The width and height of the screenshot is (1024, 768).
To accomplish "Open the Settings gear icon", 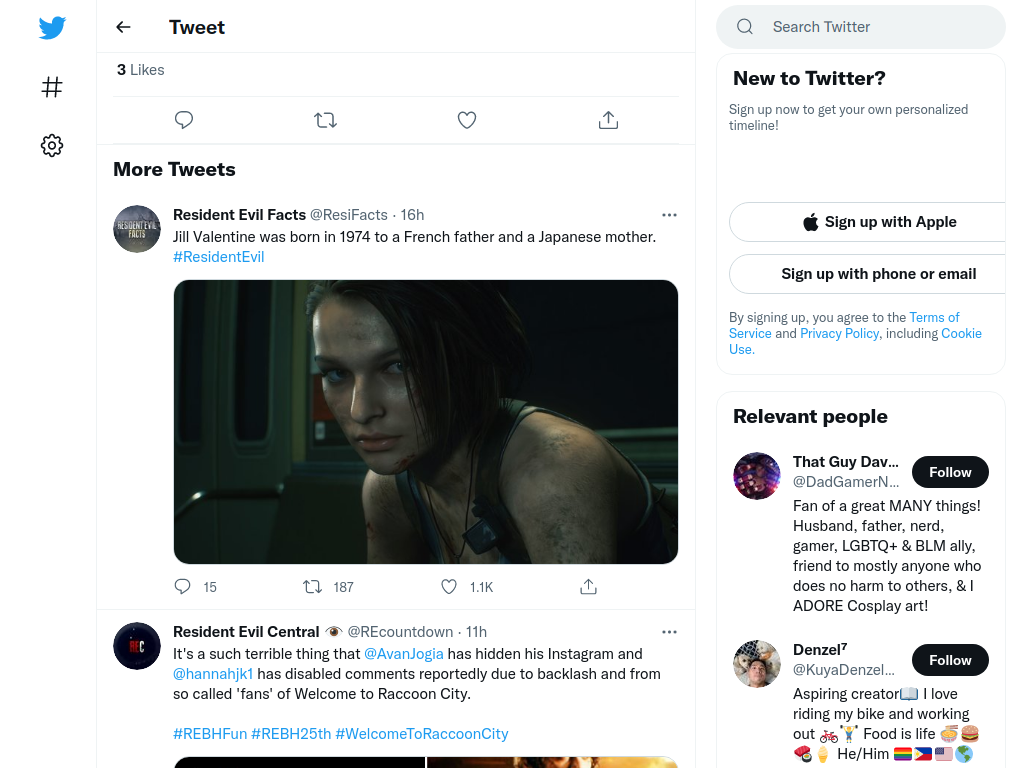I will tap(52, 145).
